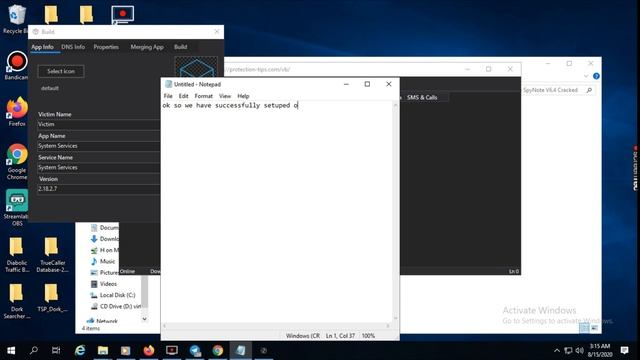Click the Version field 2.18.2.7
The width and height of the screenshot is (640, 360).
[x=99, y=189]
